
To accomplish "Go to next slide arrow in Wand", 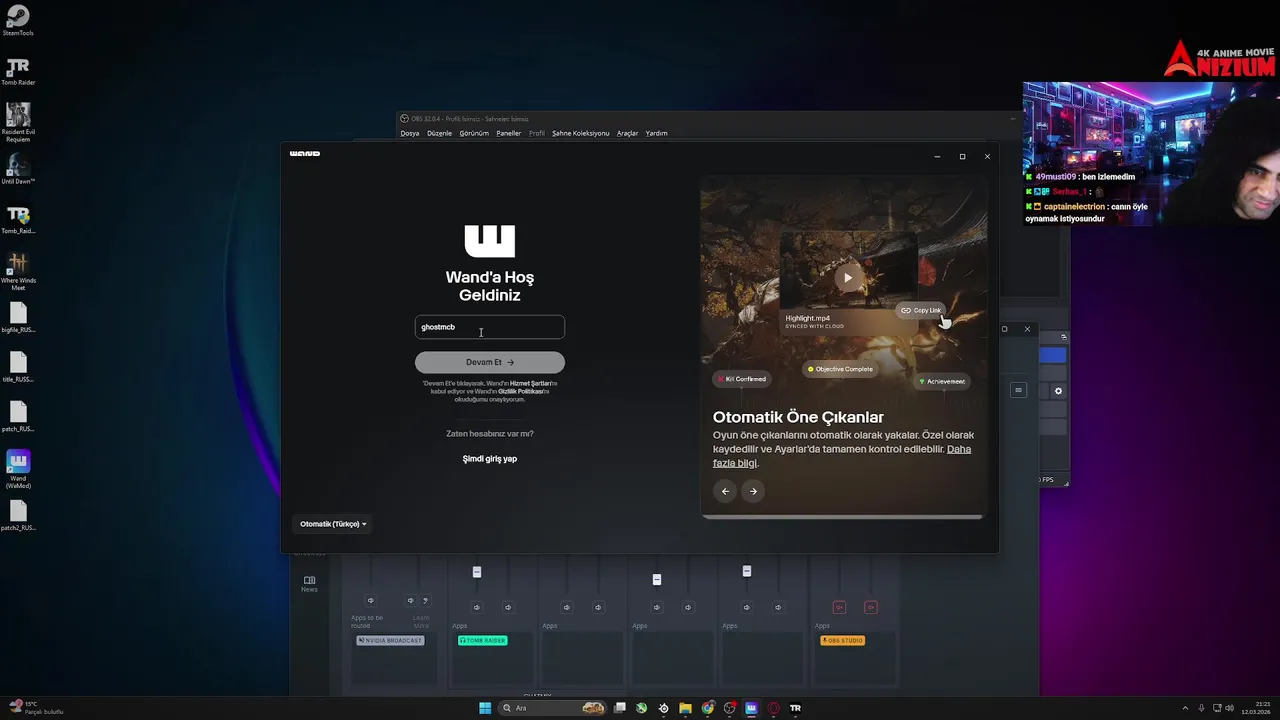I will (x=753, y=491).
